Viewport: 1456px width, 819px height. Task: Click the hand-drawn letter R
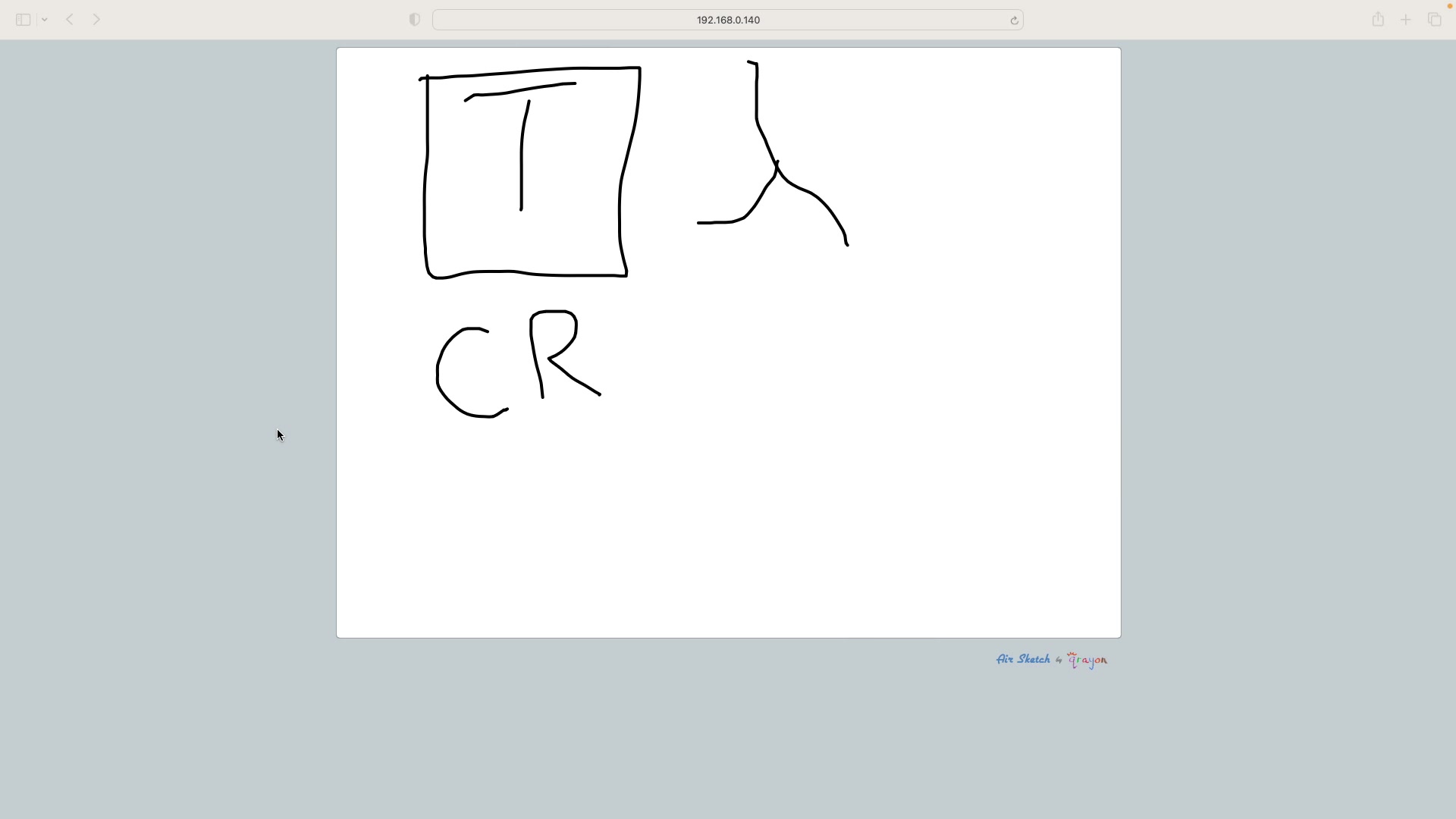click(x=535, y=356)
